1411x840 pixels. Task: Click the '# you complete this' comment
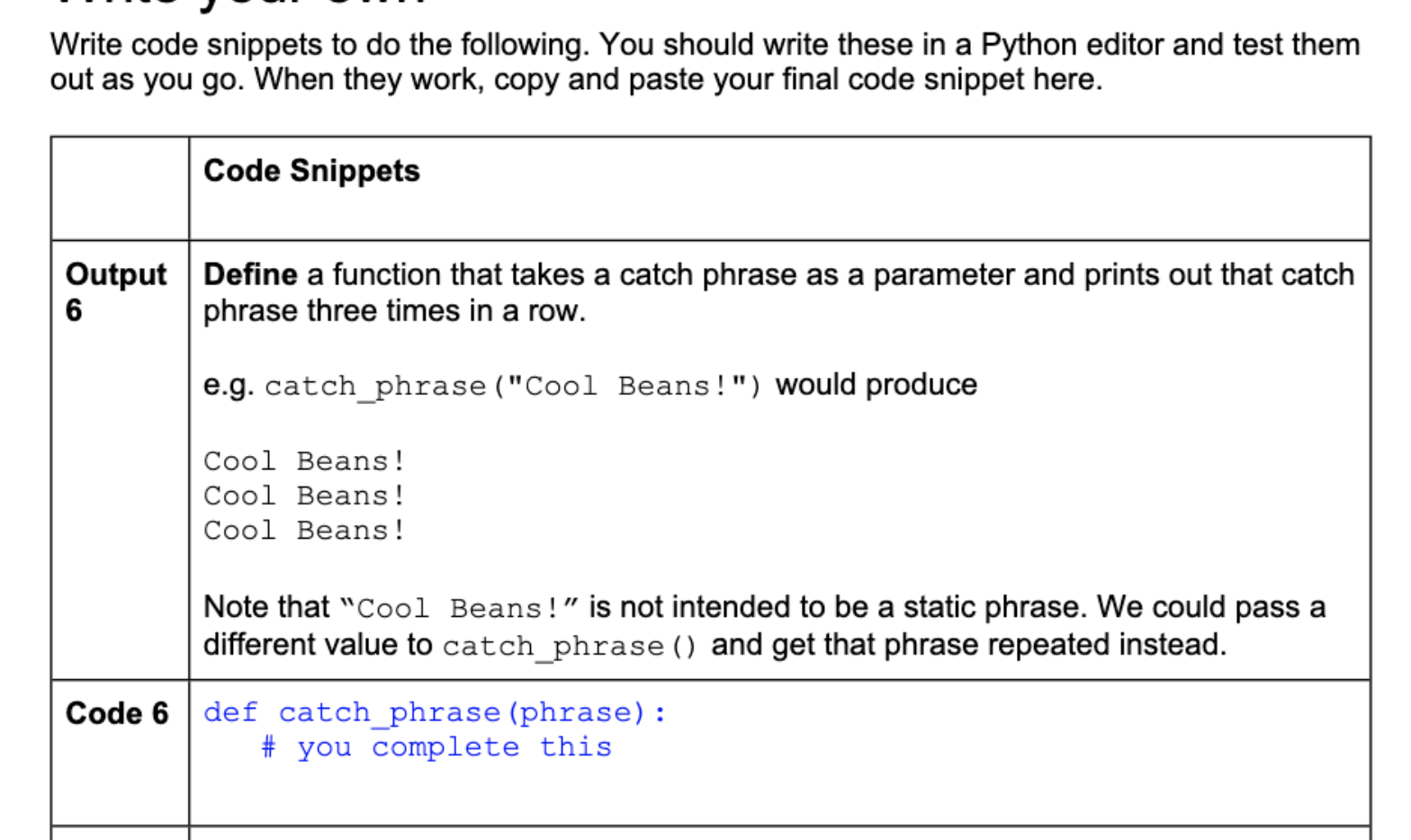[436, 748]
